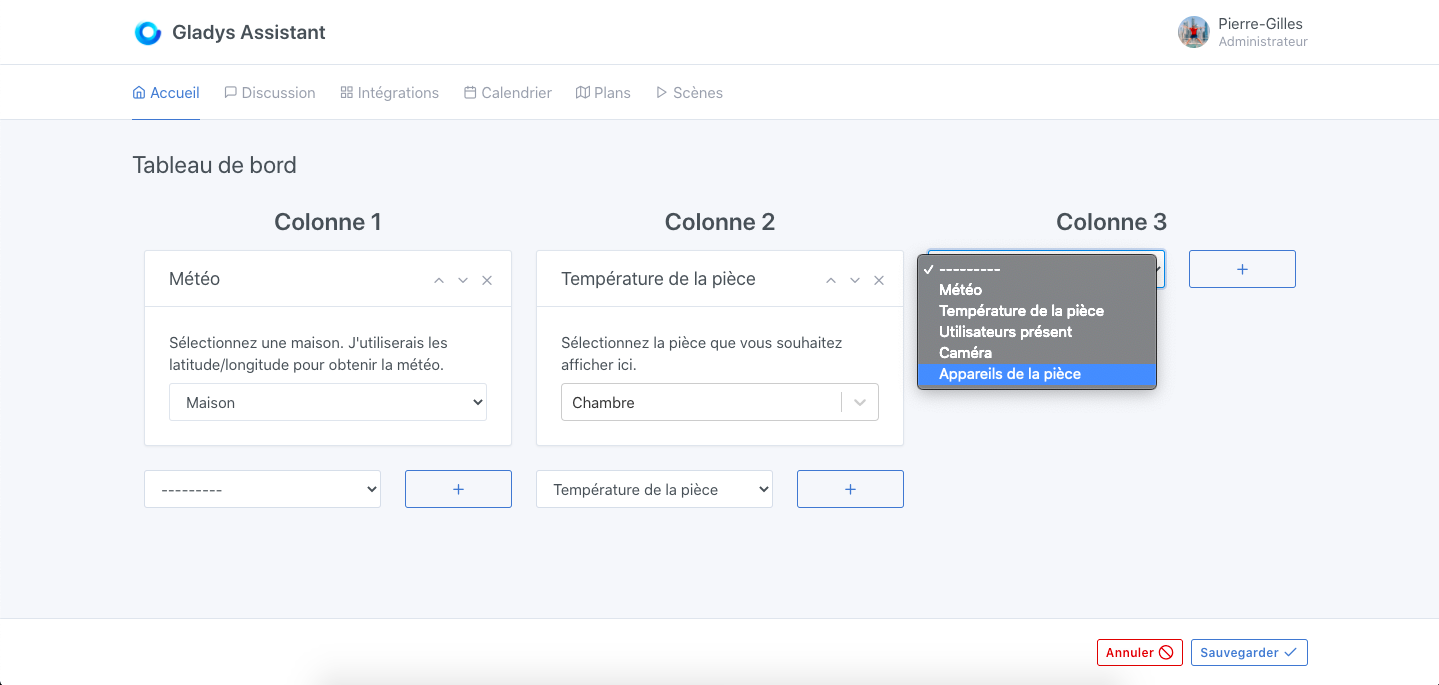This screenshot has height=685, width=1439.
Task: Open the widget type dropdown under Colonne 1
Action: click(x=262, y=489)
